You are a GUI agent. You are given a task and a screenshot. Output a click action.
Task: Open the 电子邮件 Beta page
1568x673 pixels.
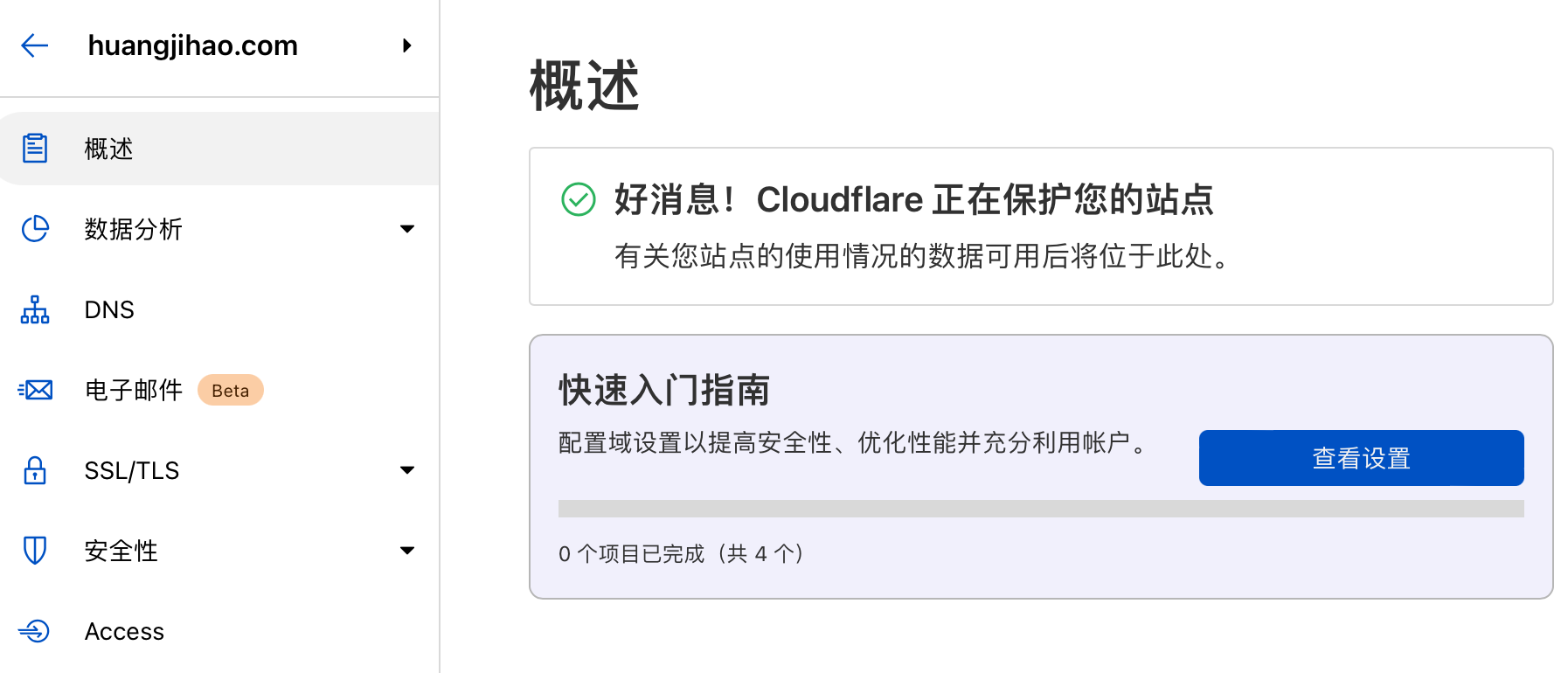tap(134, 390)
